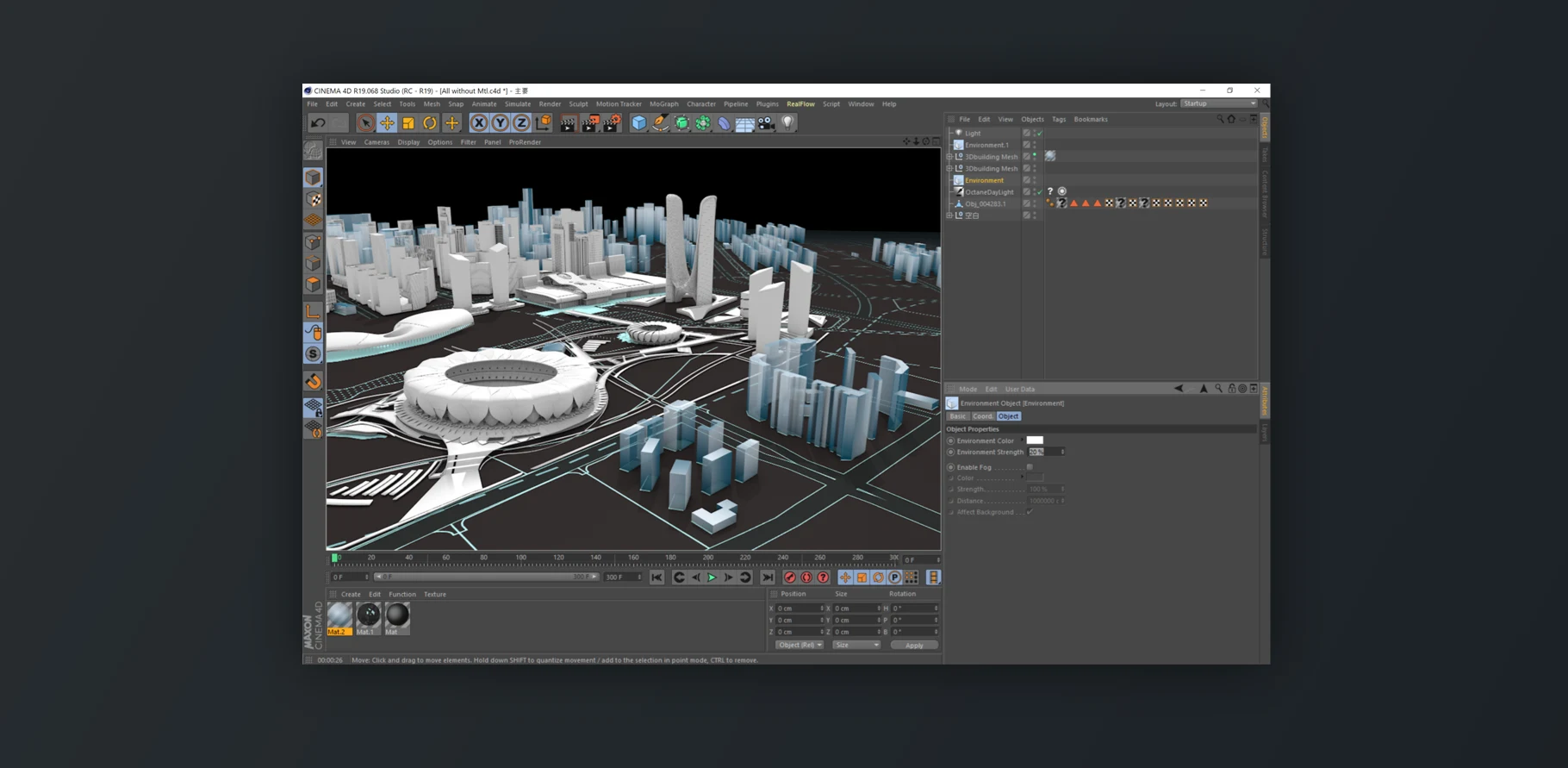Viewport: 1568px width, 768px height.
Task: Open the Object (Rel) coordinate dropdown
Action: point(799,645)
